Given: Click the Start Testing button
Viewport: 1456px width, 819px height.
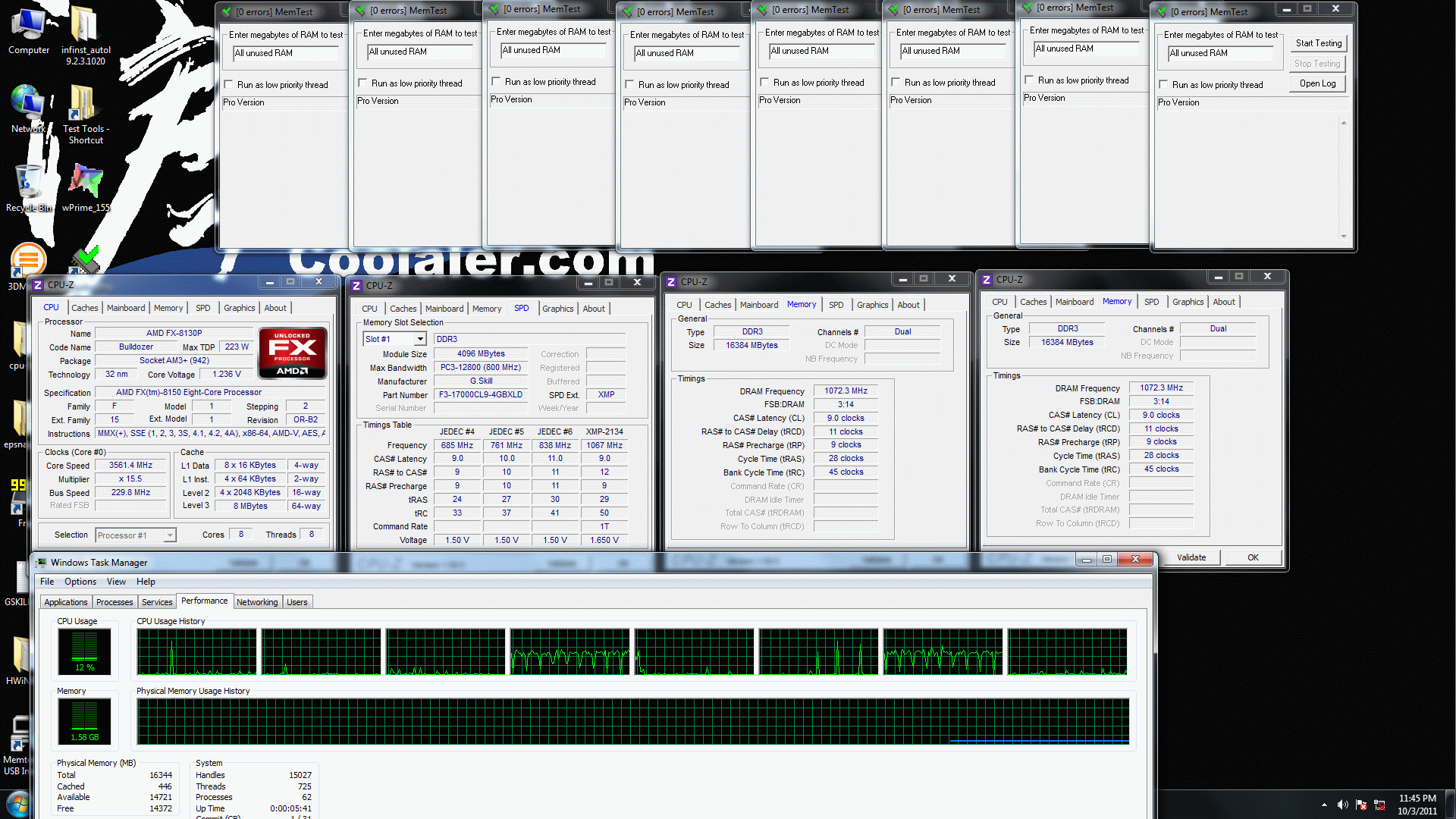Looking at the screenshot, I should coord(1318,43).
